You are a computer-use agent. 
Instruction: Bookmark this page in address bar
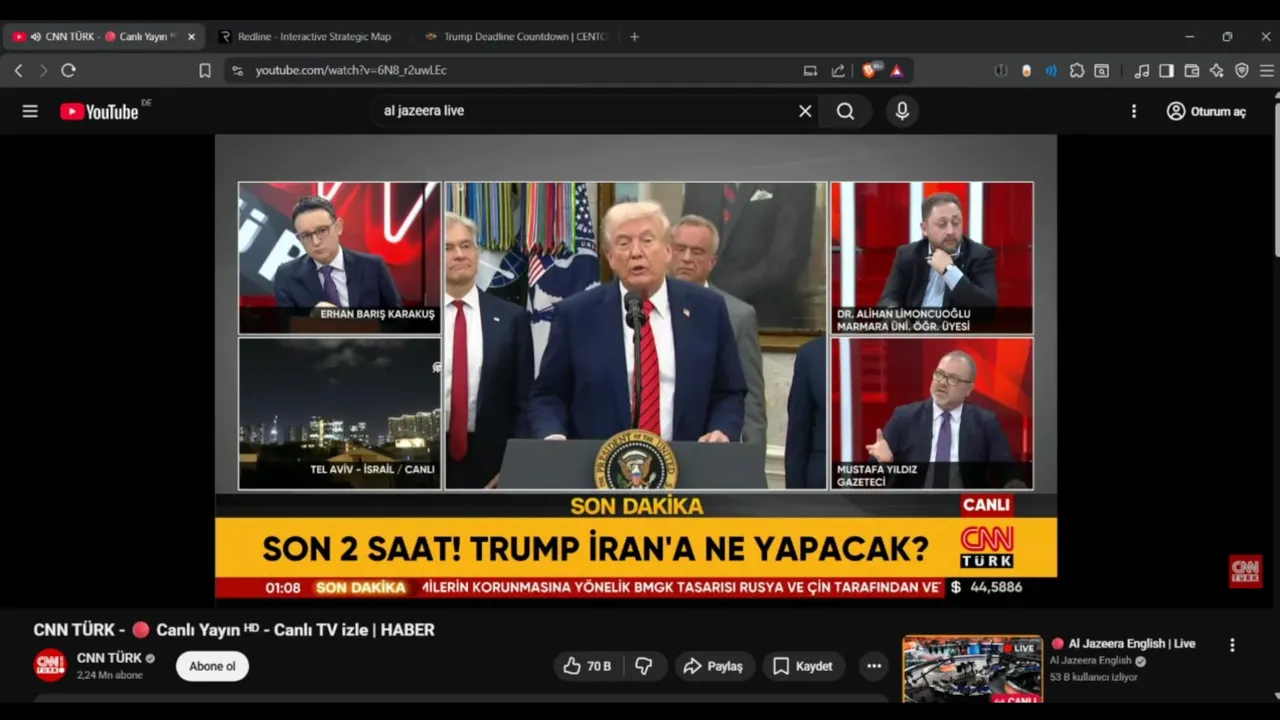205,70
